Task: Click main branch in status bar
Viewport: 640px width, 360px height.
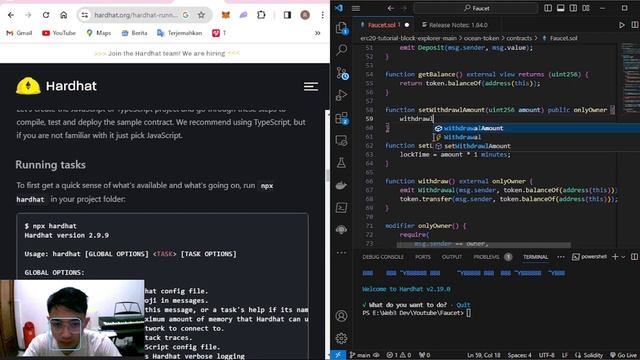Action: [360, 355]
